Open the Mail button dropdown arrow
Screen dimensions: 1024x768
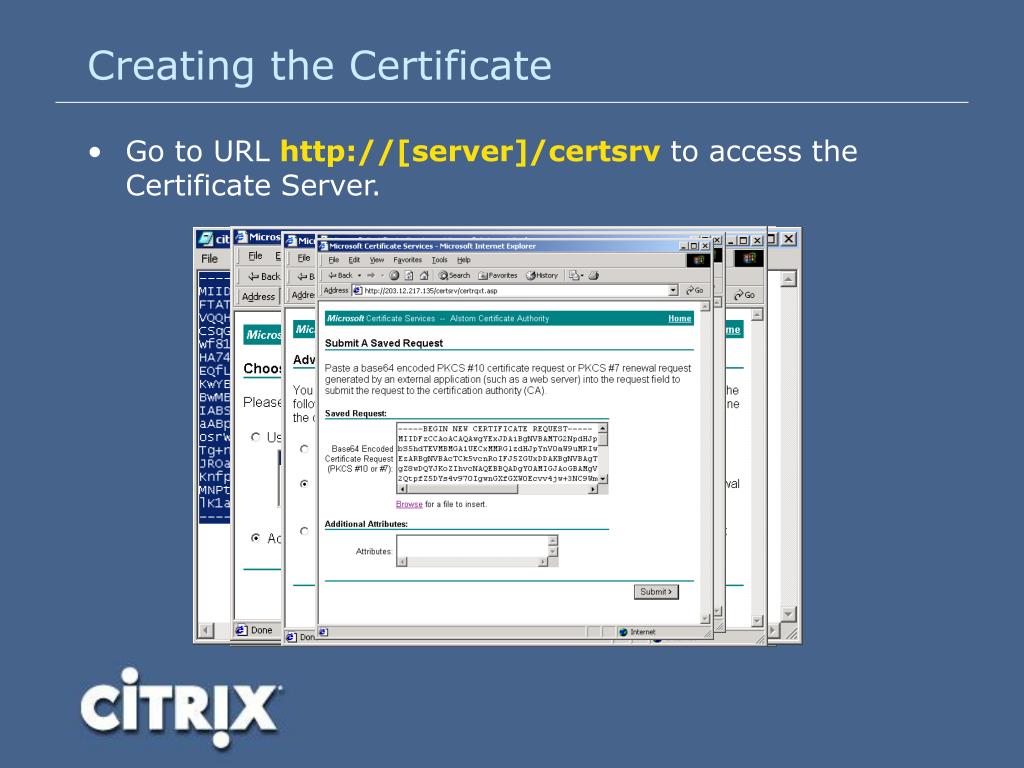(582, 276)
